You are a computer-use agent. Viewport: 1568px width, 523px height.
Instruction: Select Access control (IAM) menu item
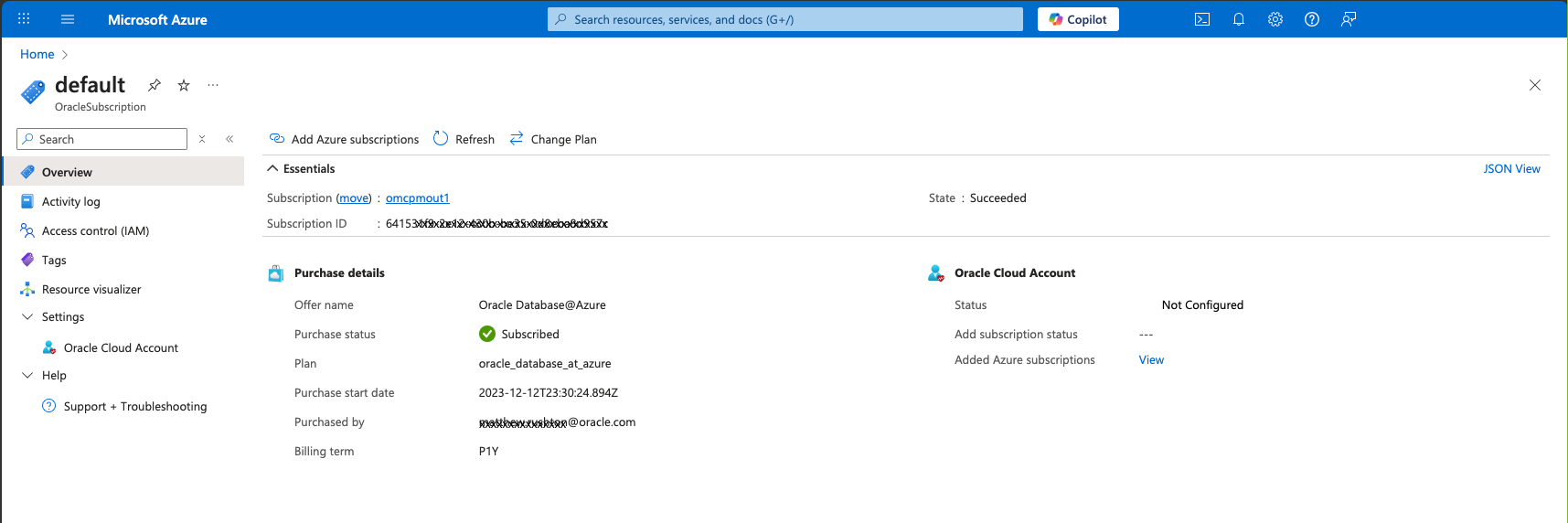coord(95,231)
